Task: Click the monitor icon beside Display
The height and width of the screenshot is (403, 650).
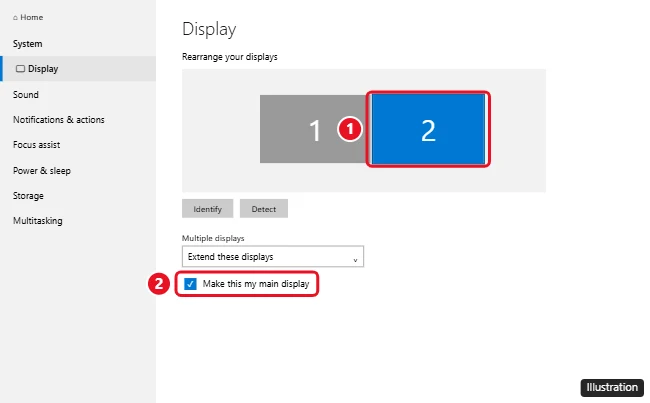Action: (x=20, y=68)
